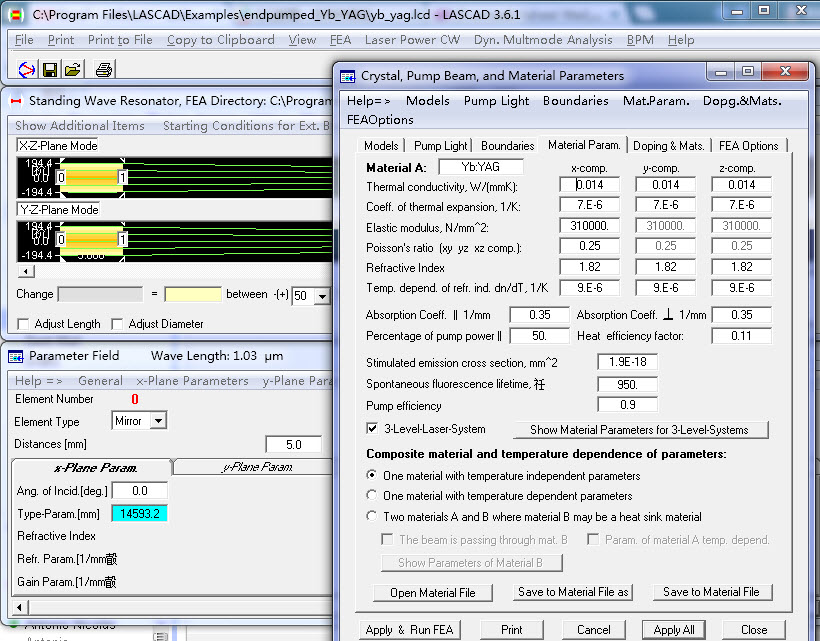
Task: Click the Cancel button in the dialog
Action: click(x=594, y=630)
